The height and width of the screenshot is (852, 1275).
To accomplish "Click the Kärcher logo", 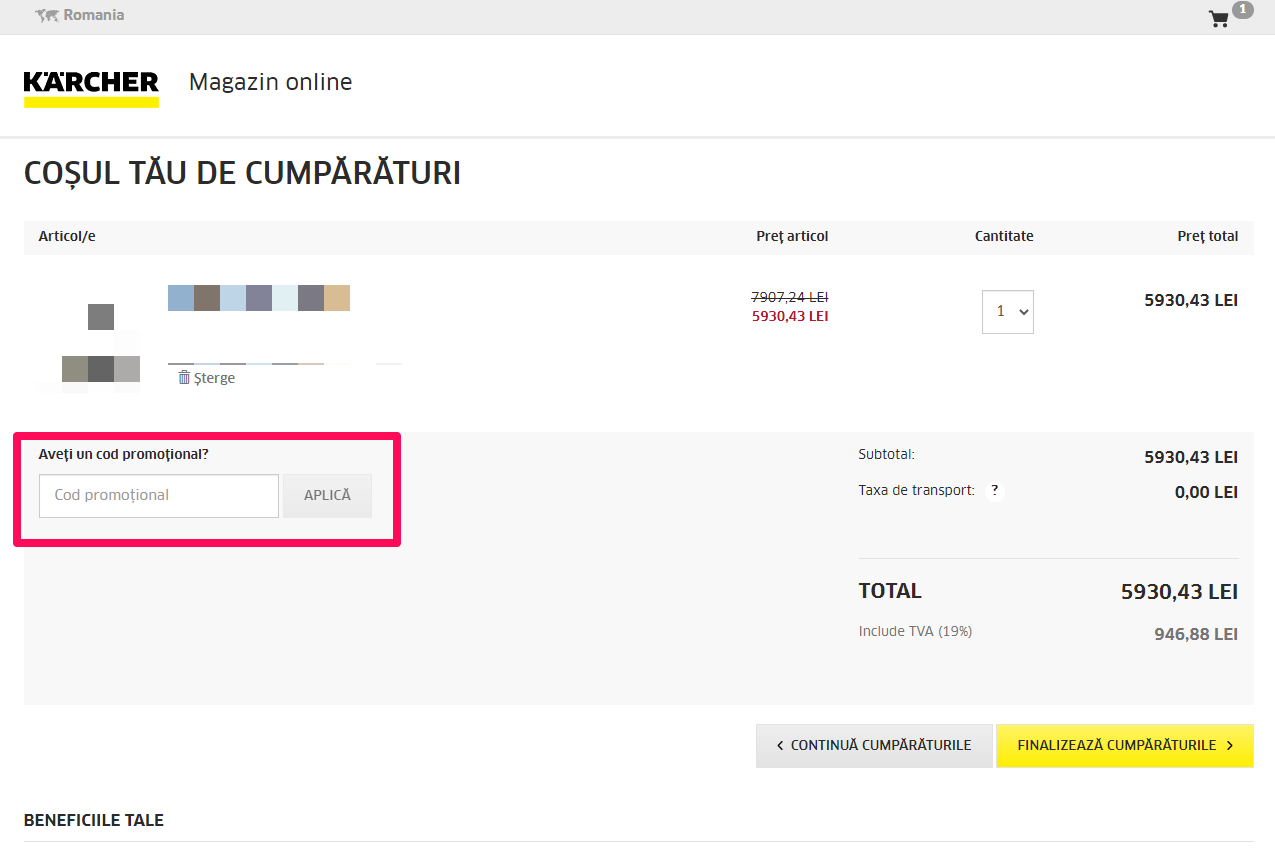I will point(91,88).
